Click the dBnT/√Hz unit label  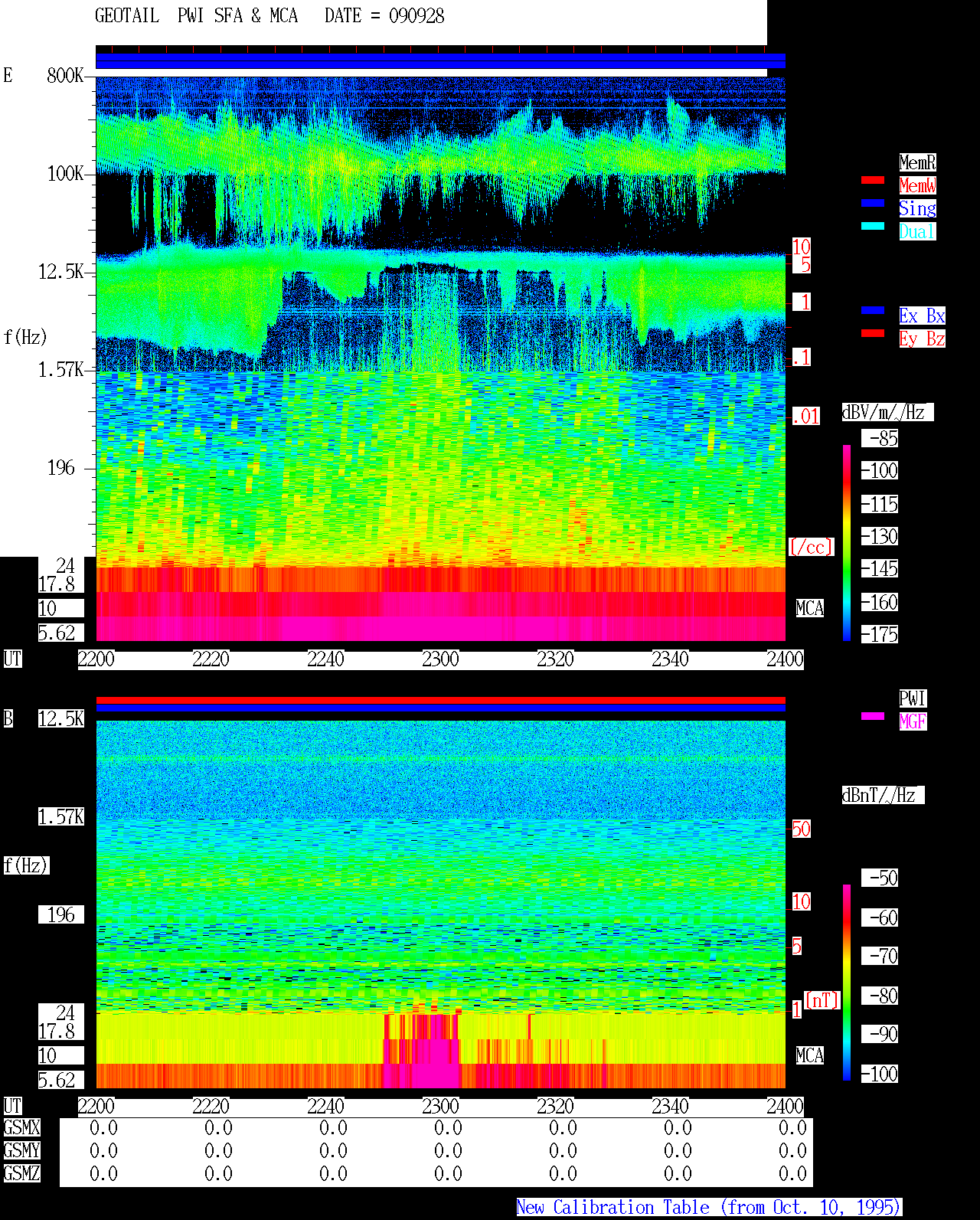tap(883, 795)
